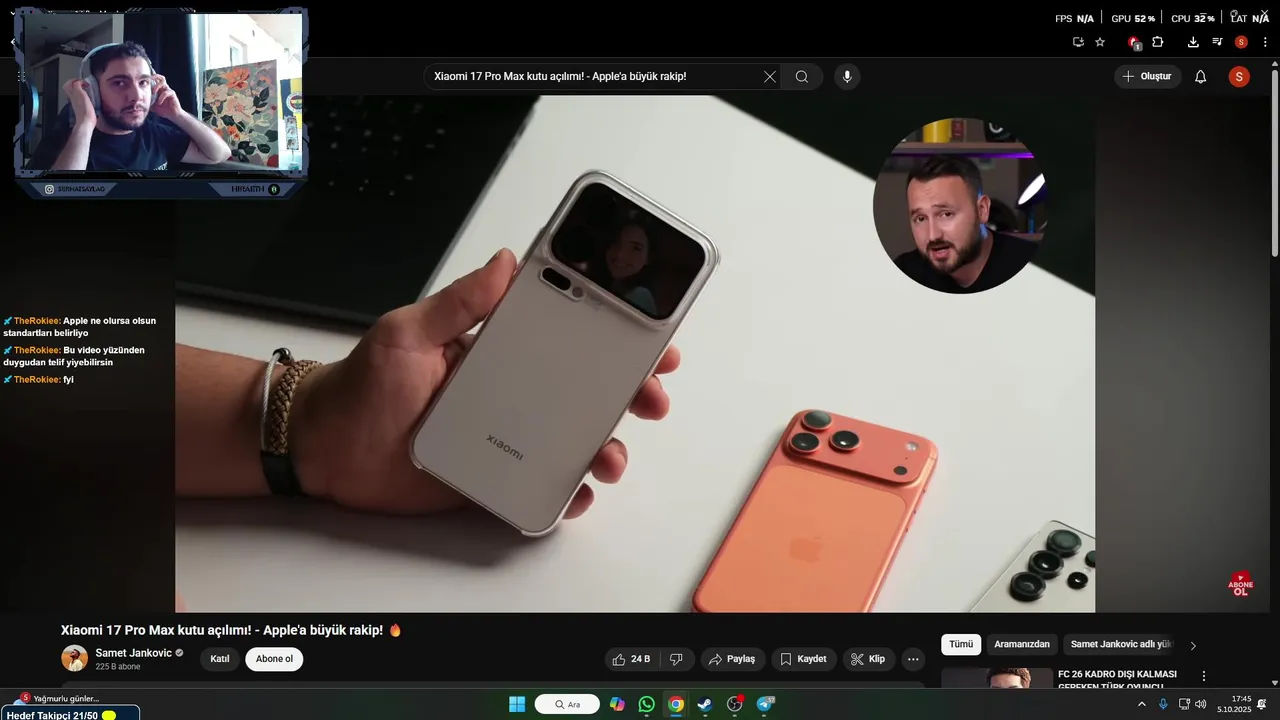Open the YouTube account avatar menu
This screenshot has width=1280, height=720.
click(1239, 77)
